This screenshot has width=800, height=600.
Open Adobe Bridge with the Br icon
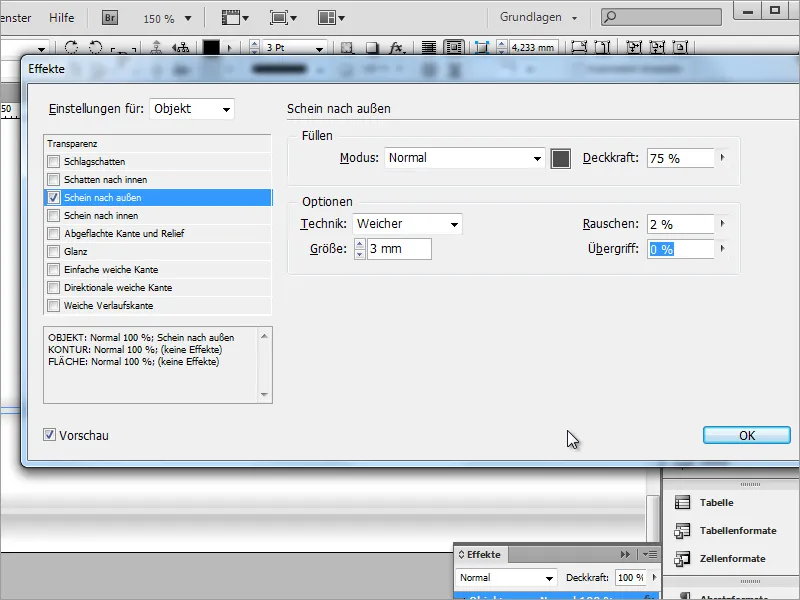(x=110, y=18)
